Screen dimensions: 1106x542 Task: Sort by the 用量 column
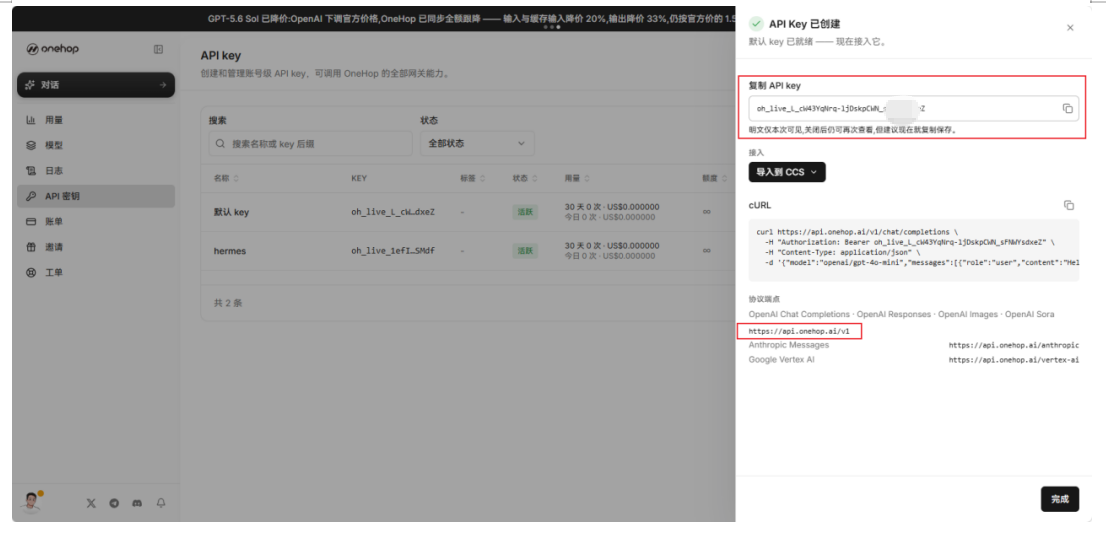pos(578,179)
